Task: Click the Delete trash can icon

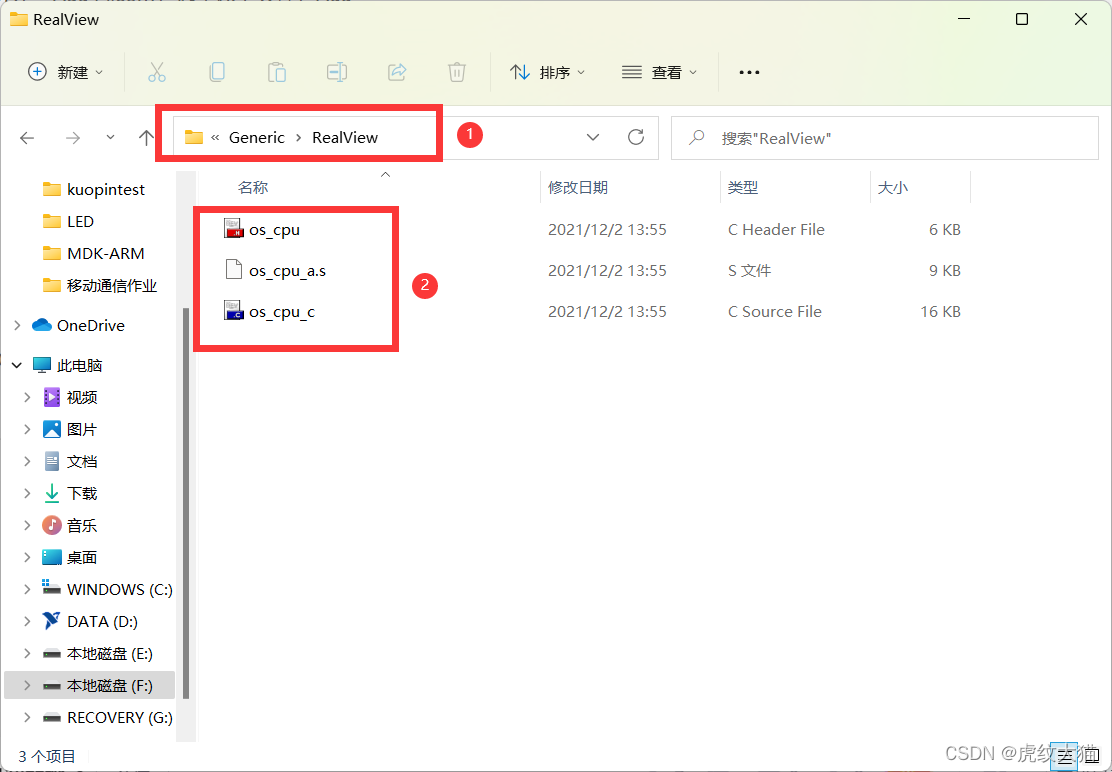Action: coord(457,72)
